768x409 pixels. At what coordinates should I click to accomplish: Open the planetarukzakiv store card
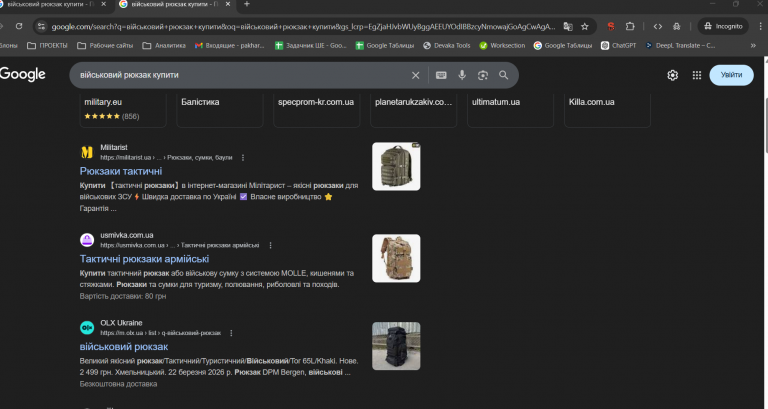click(x=414, y=110)
